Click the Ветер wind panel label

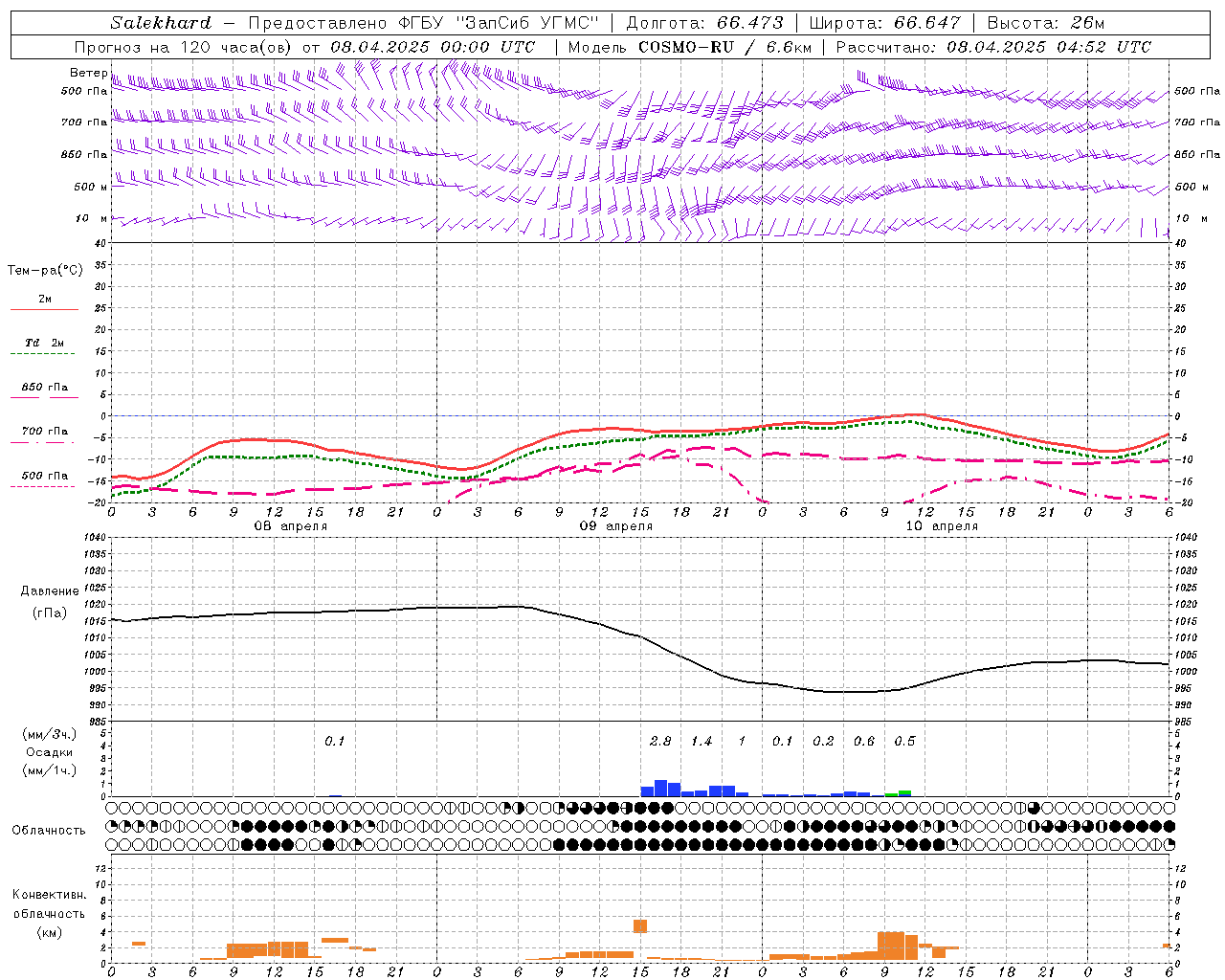click(x=89, y=73)
